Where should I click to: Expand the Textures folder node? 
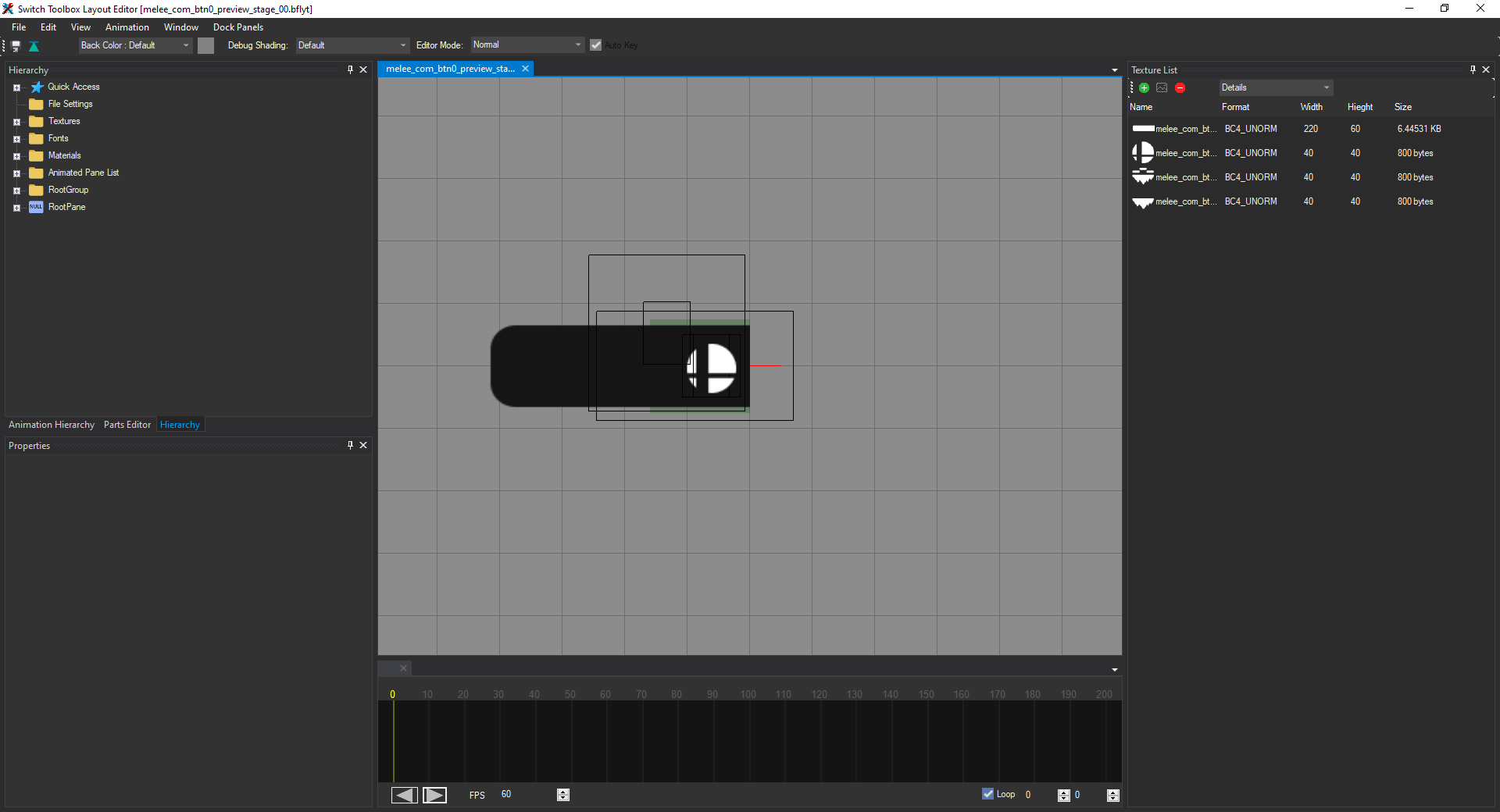pos(16,122)
